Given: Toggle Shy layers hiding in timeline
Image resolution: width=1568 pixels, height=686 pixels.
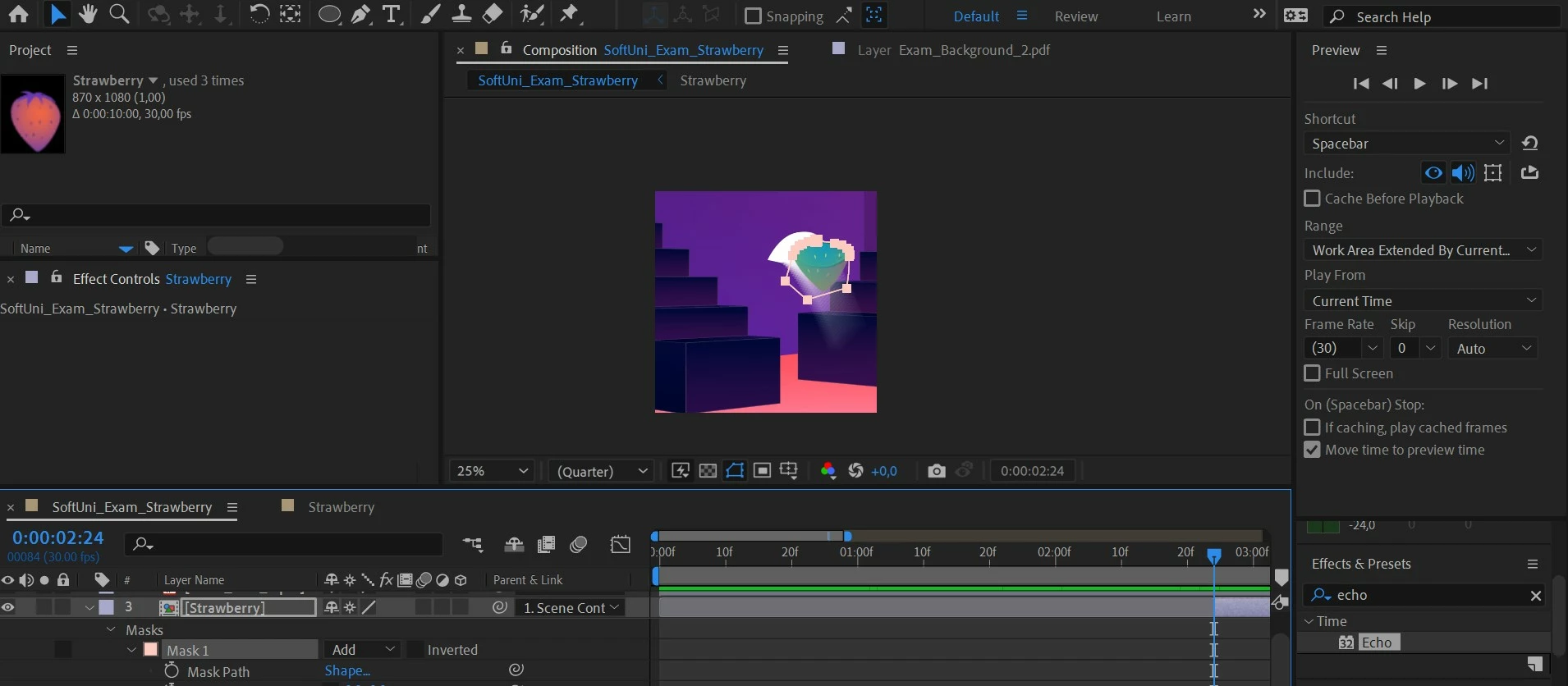Looking at the screenshot, I should point(515,544).
